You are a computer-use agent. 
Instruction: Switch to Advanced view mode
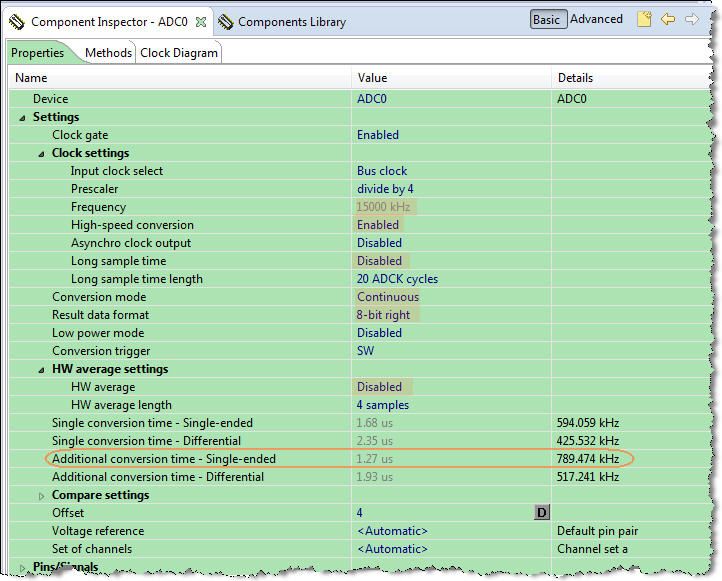tap(596, 19)
